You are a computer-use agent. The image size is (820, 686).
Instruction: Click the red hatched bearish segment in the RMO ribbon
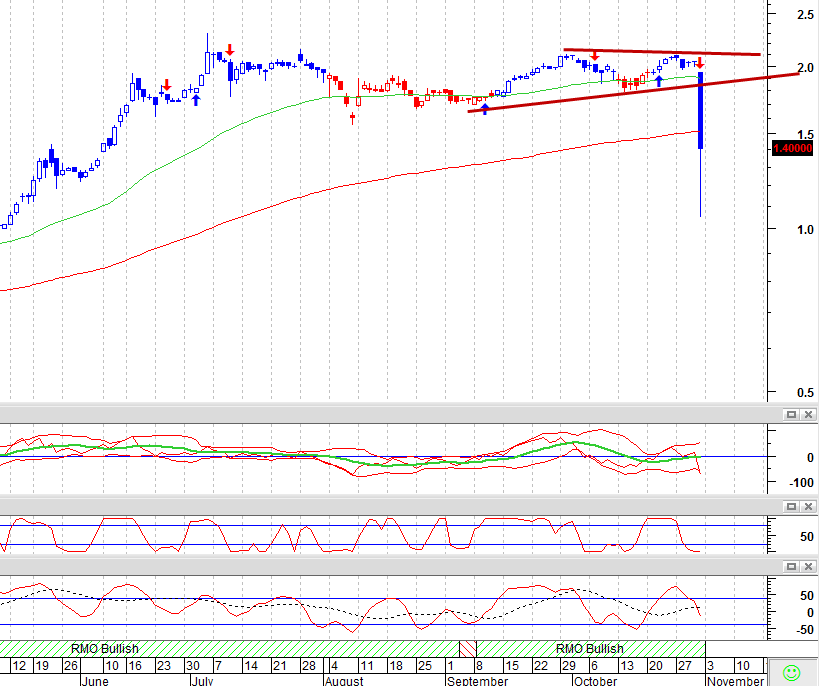pos(468,649)
